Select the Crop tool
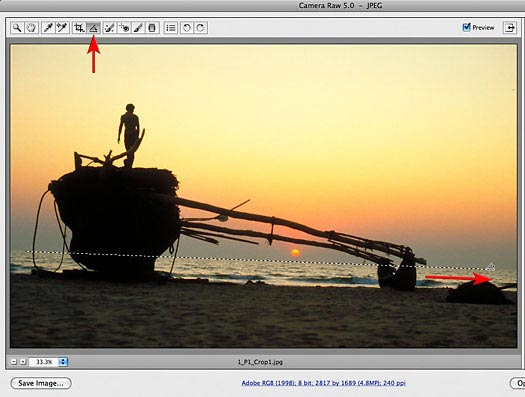The height and width of the screenshot is (397, 525). 79,28
